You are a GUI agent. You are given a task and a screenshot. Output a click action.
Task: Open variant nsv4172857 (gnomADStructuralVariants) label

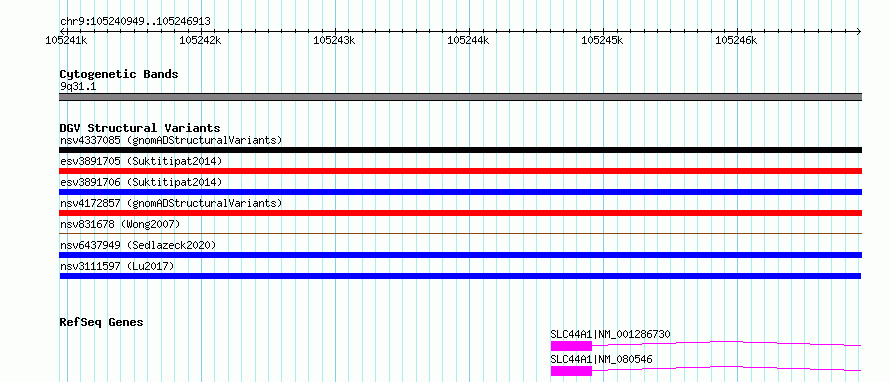[x=171, y=203]
